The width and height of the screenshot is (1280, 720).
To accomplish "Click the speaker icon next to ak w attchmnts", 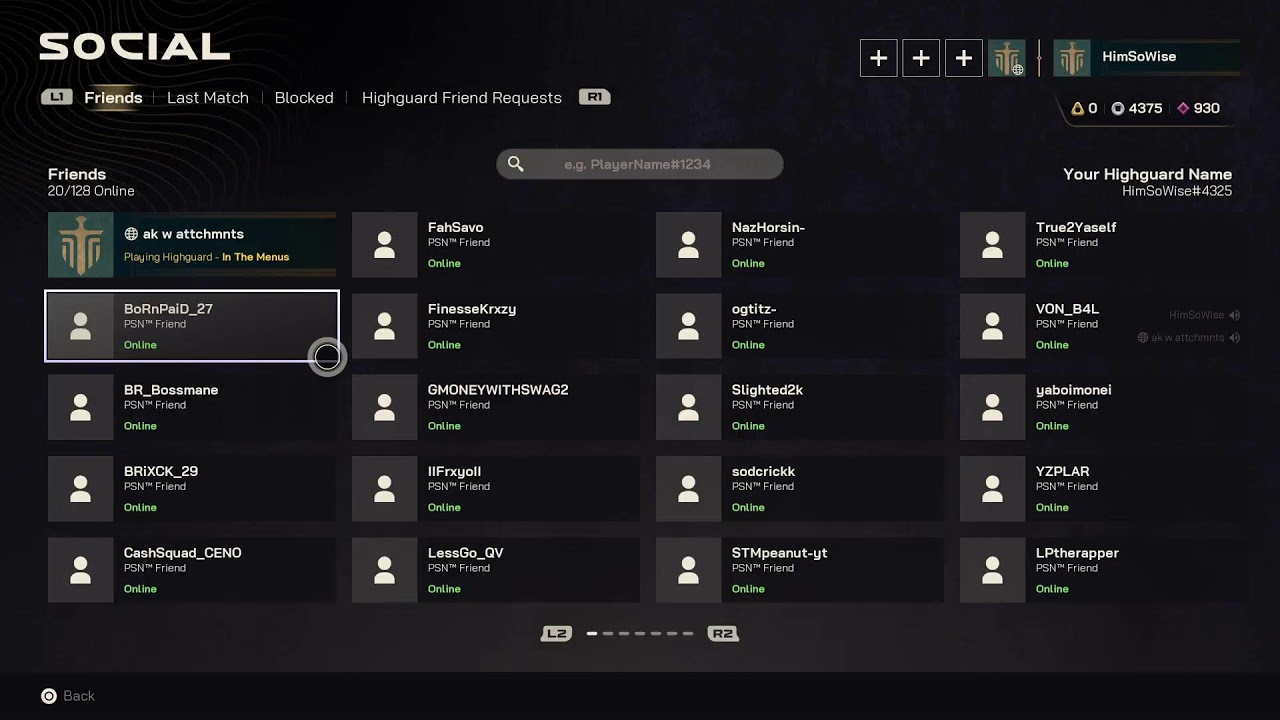I will pos(1235,338).
